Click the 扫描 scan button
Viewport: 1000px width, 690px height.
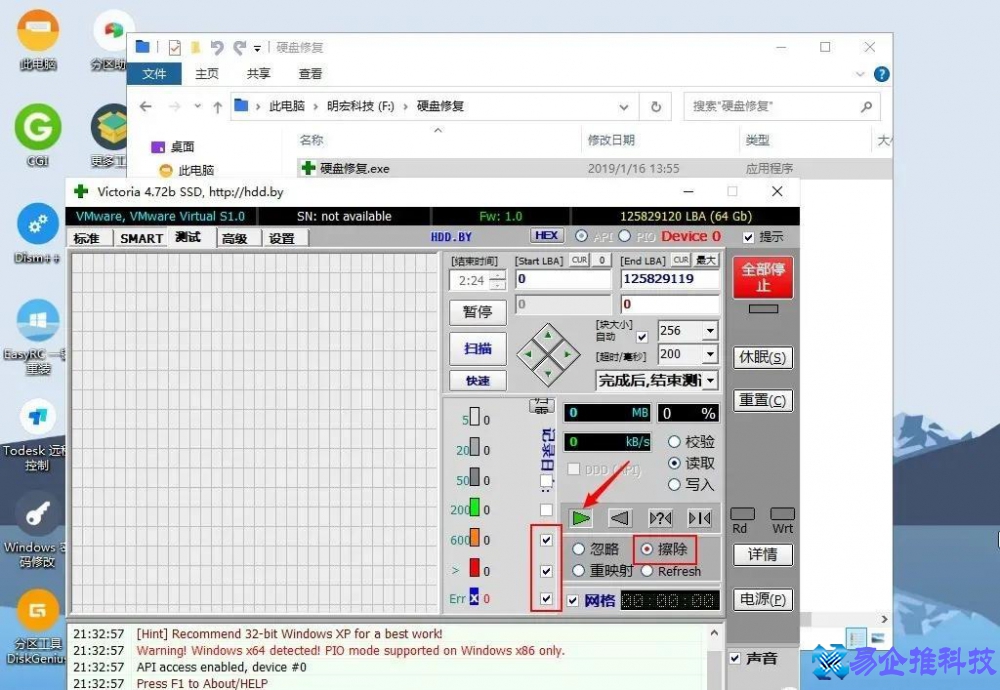(x=477, y=348)
